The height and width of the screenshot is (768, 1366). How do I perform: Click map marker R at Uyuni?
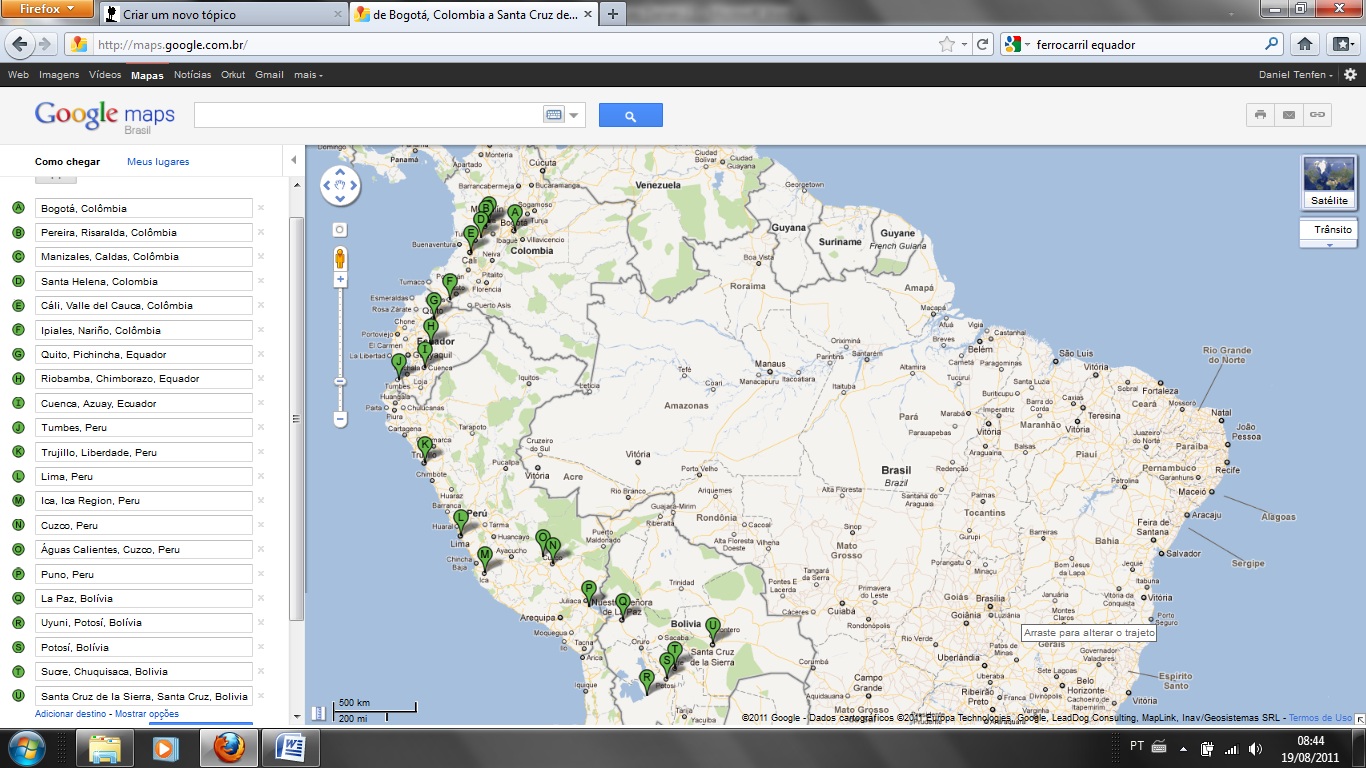tap(646, 683)
